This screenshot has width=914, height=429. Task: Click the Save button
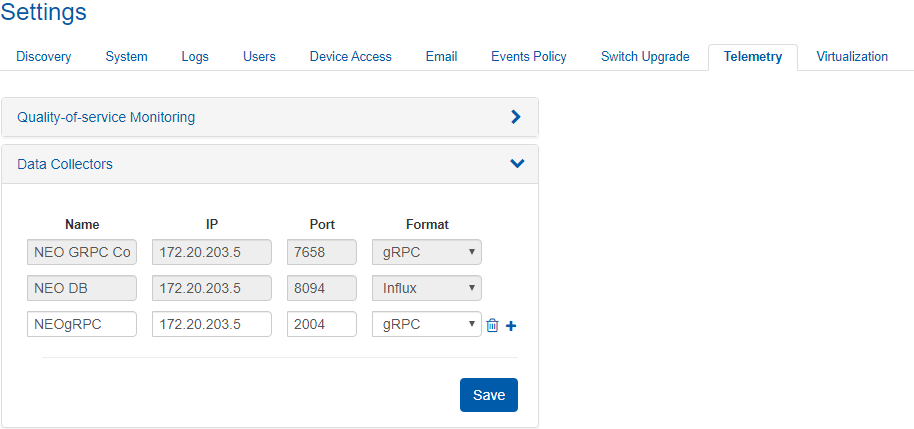click(x=488, y=395)
